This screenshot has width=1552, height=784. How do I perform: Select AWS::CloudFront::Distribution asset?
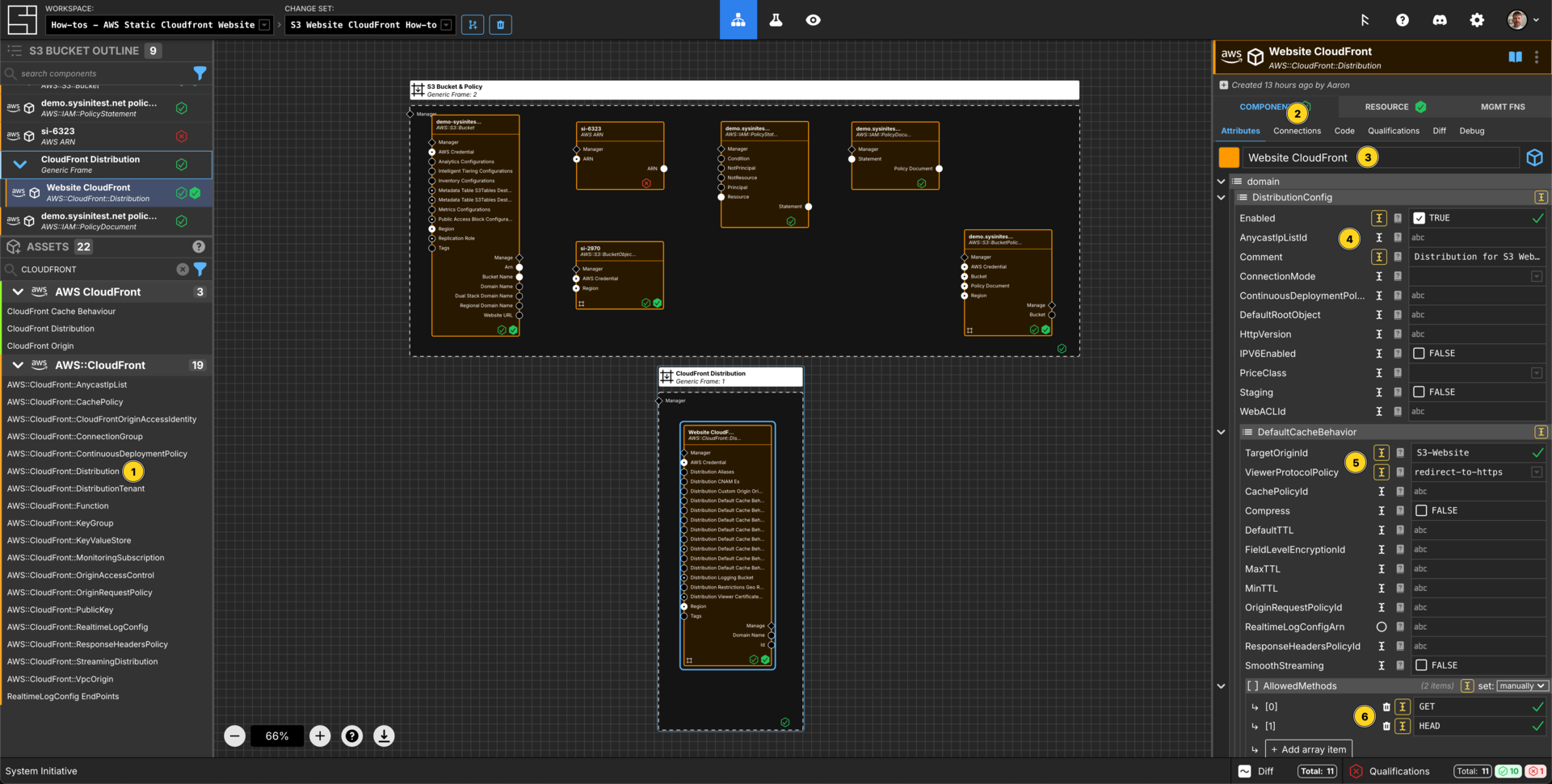point(63,472)
